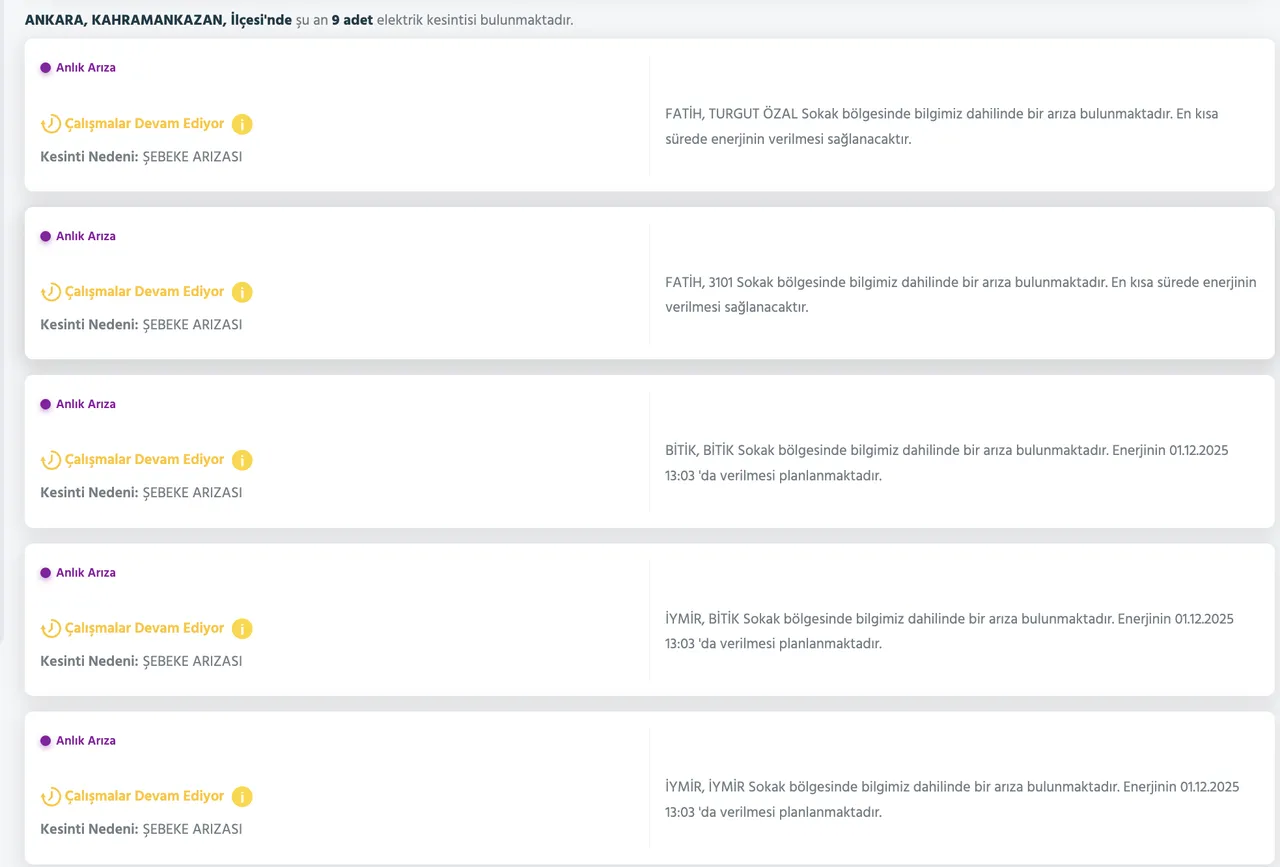Click purple status dot in İYMİR, BİTİK Sokak card
The image size is (1280, 867).
[x=45, y=573]
